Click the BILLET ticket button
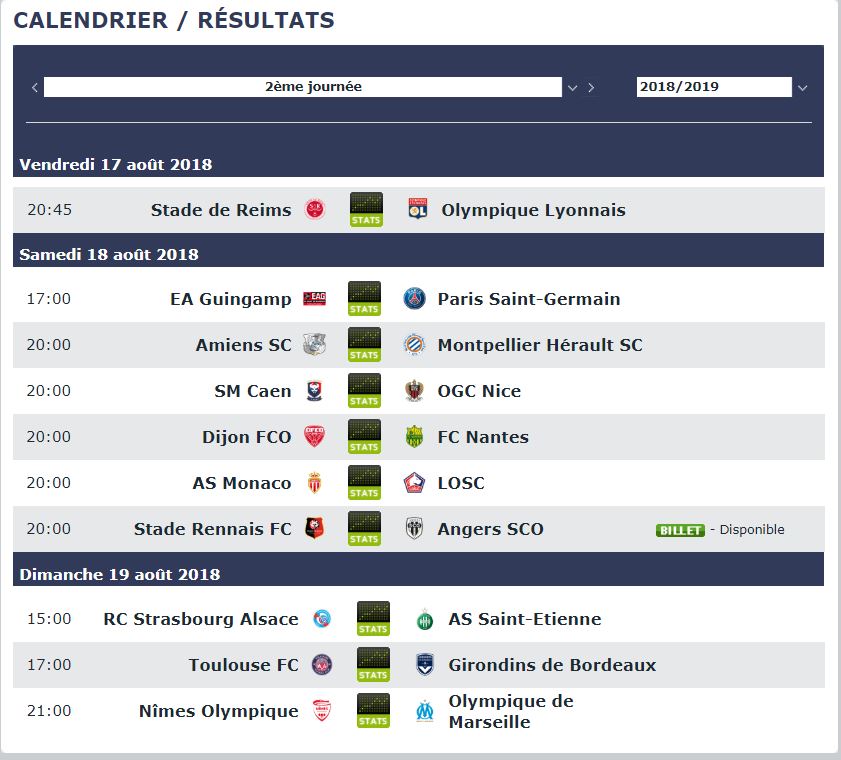 680,530
